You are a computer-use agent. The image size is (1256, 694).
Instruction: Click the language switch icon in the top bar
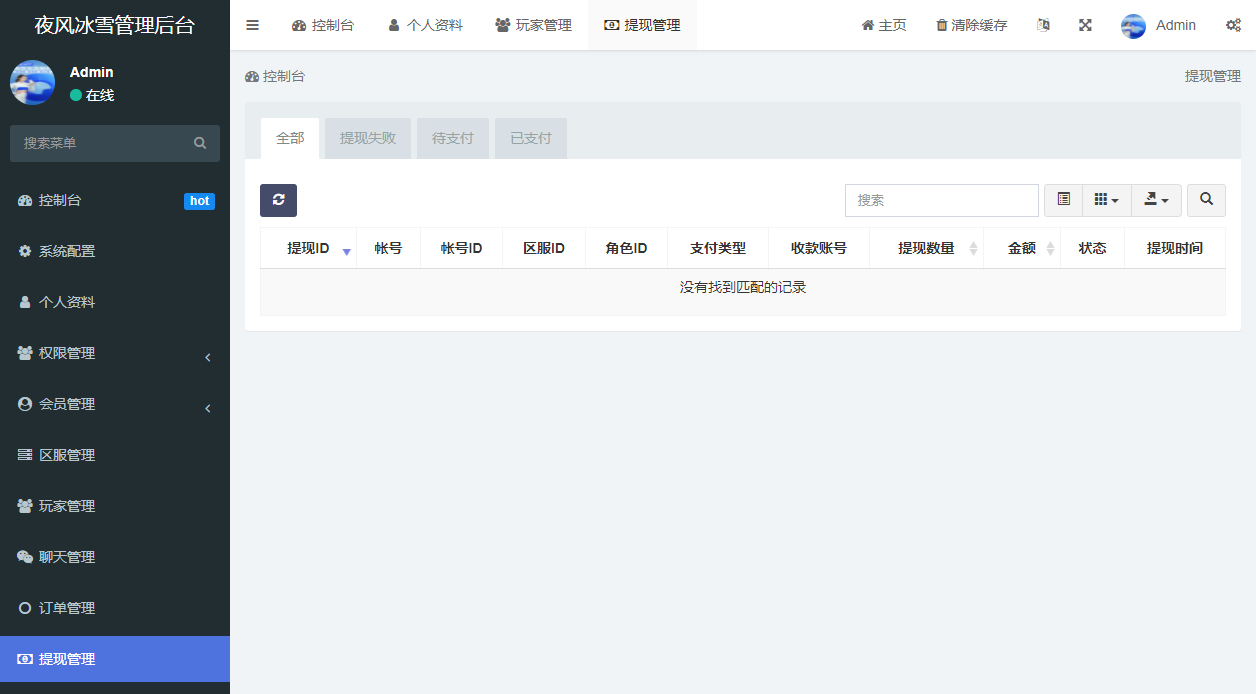pyautogui.click(x=1043, y=25)
